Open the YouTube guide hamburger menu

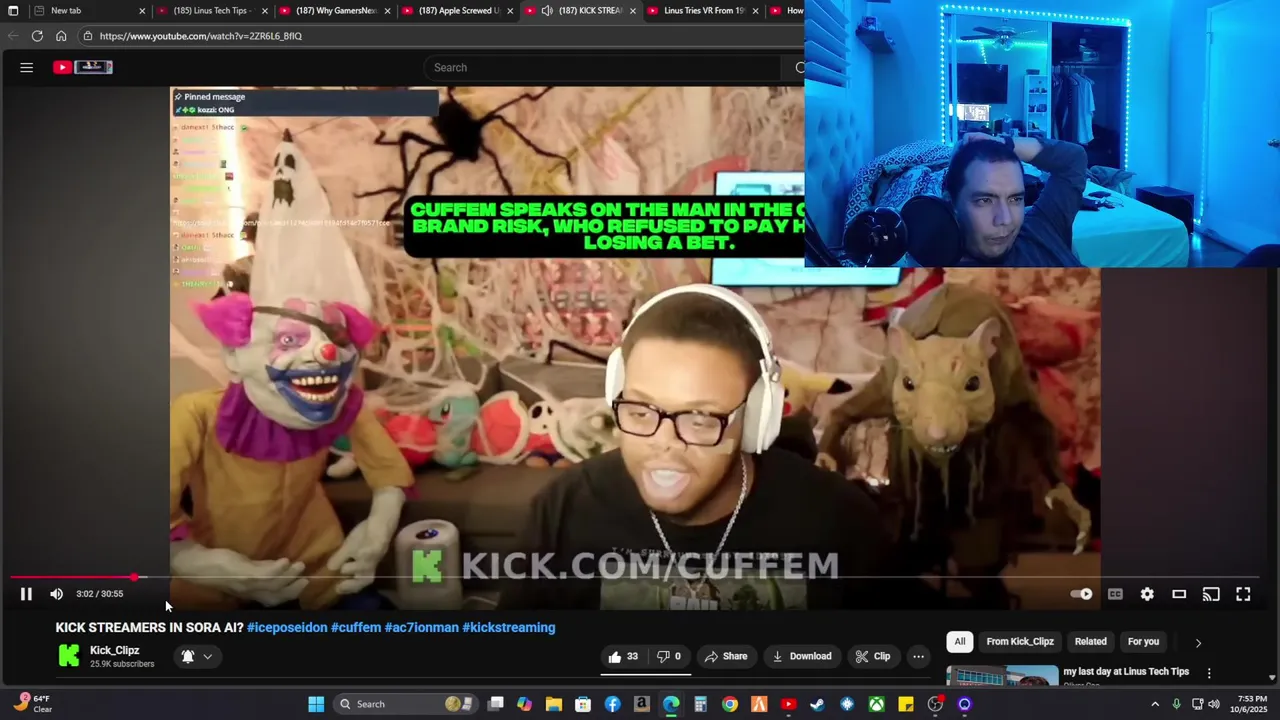point(27,67)
